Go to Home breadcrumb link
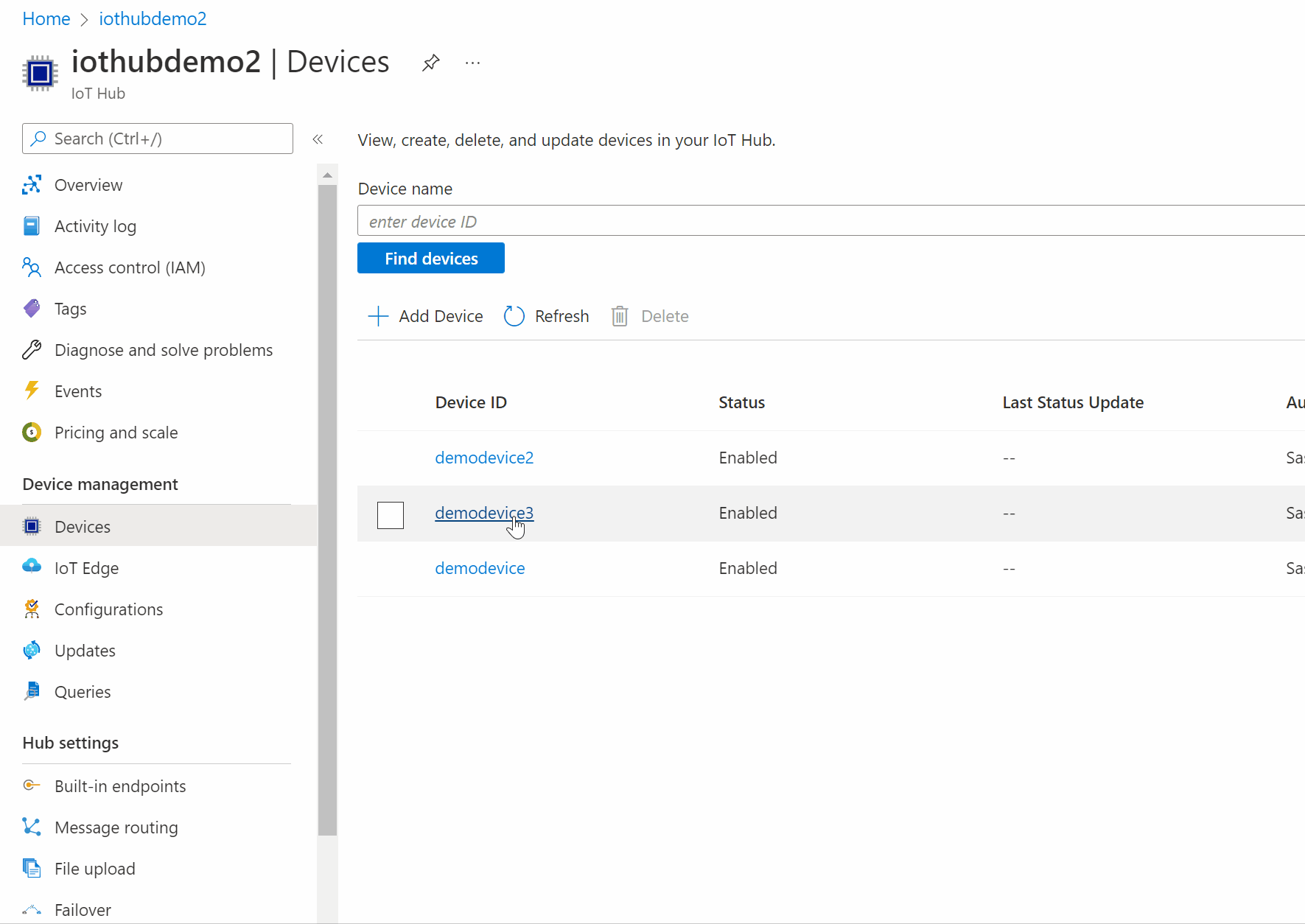Screen dimensions: 1305x924 [46, 18]
